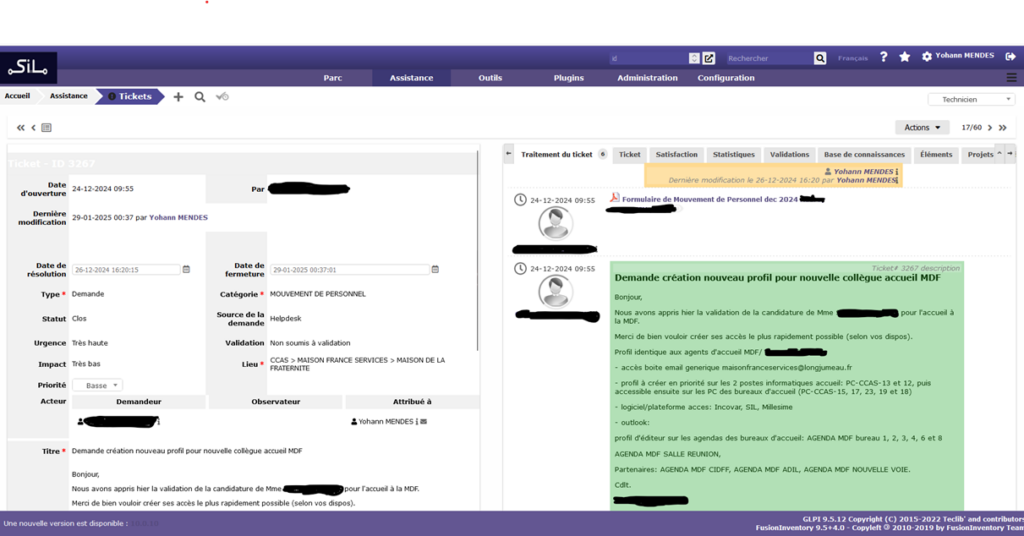Click the logout icon beside Yohann MENDES

coord(1010,57)
